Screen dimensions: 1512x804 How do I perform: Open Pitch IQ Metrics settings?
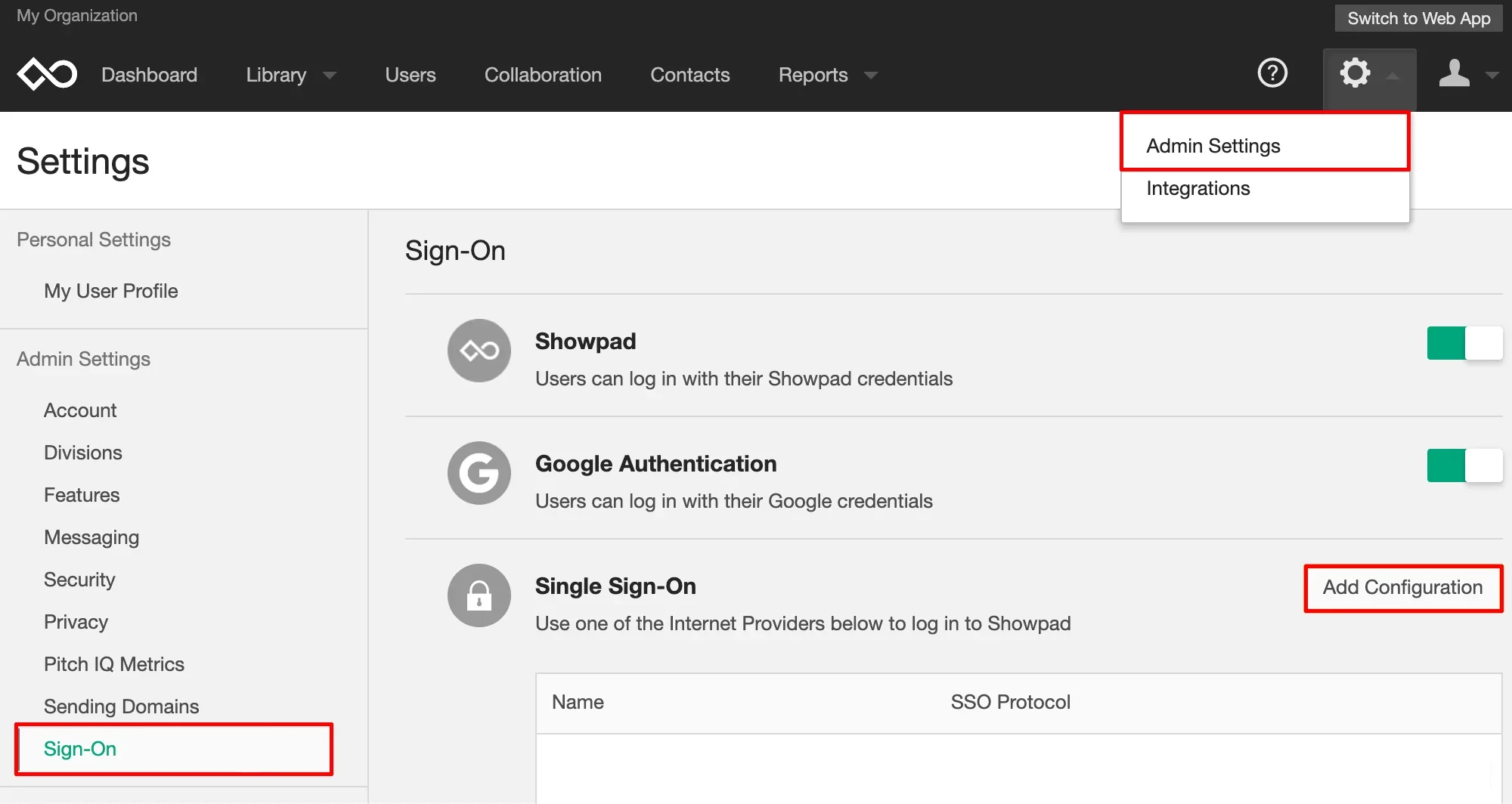(114, 664)
